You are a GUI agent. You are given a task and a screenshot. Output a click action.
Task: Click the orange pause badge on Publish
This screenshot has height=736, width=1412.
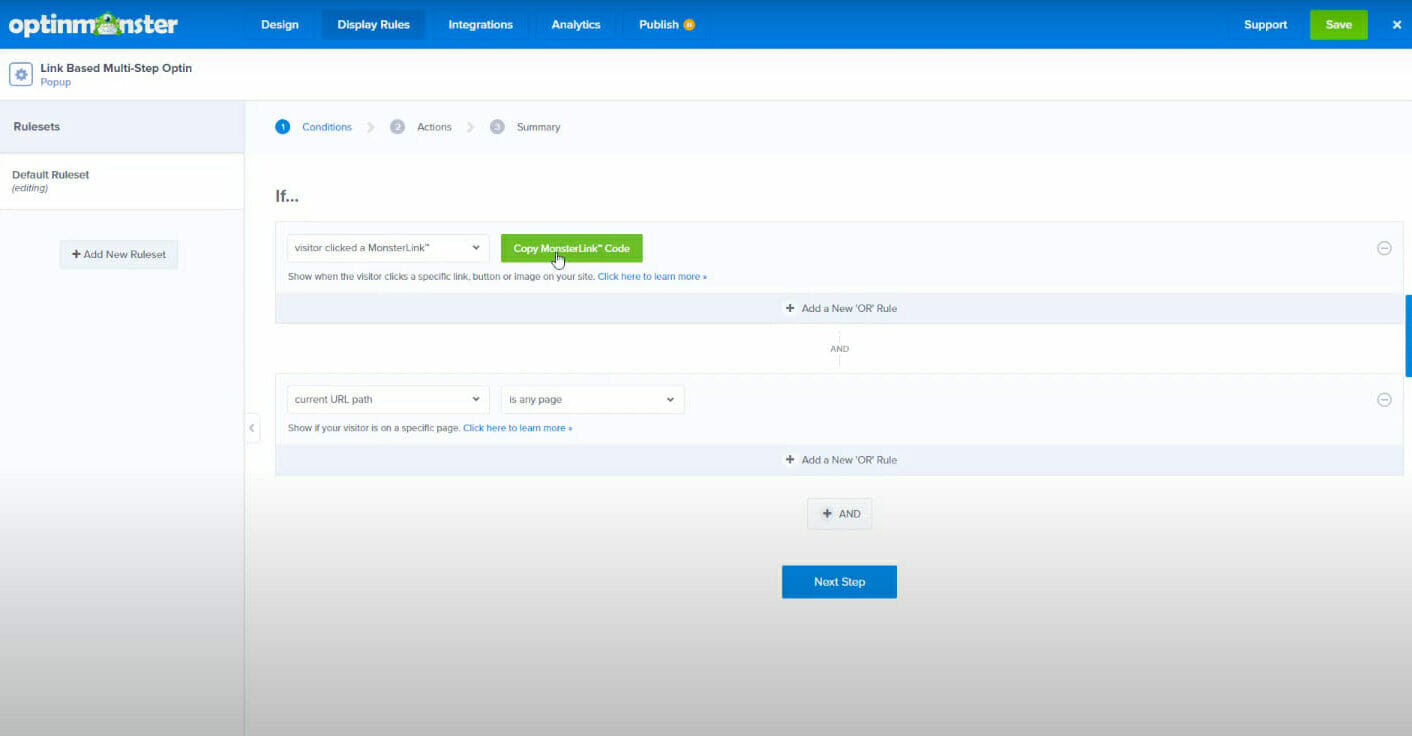click(x=689, y=25)
